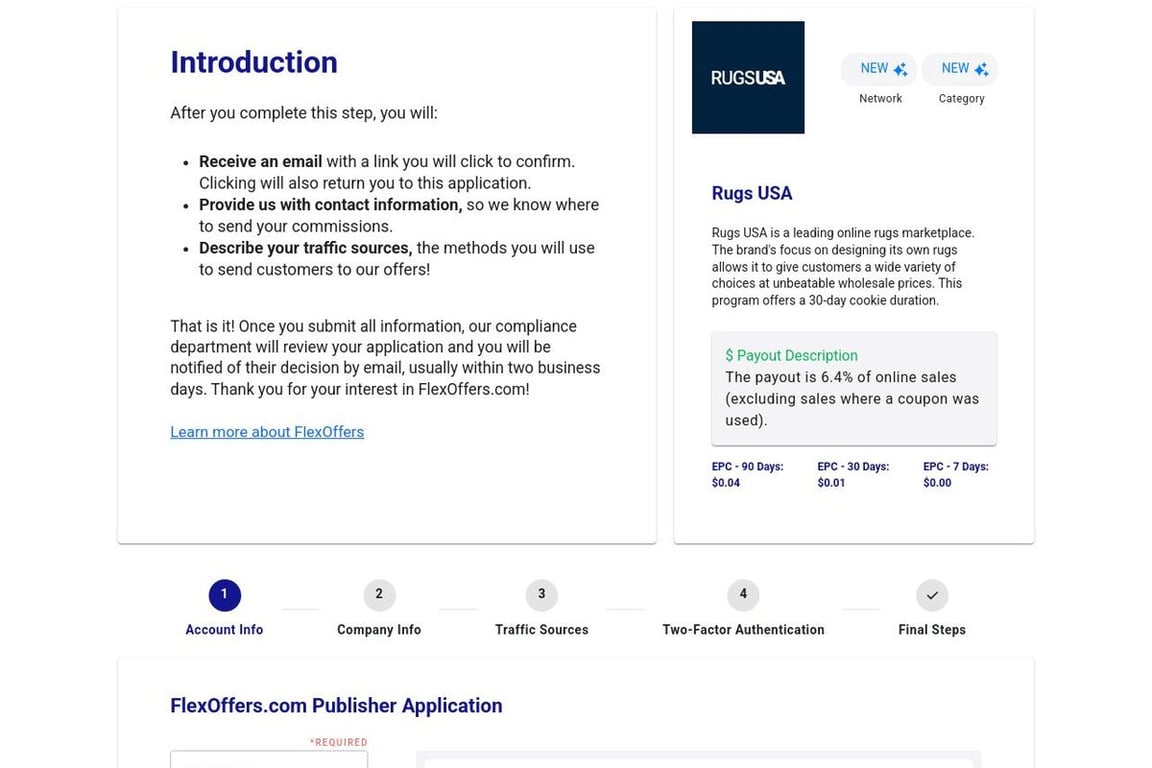Click the sparkle icon in Category badge
This screenshot has width=1152, height=768.
(981, 69)
